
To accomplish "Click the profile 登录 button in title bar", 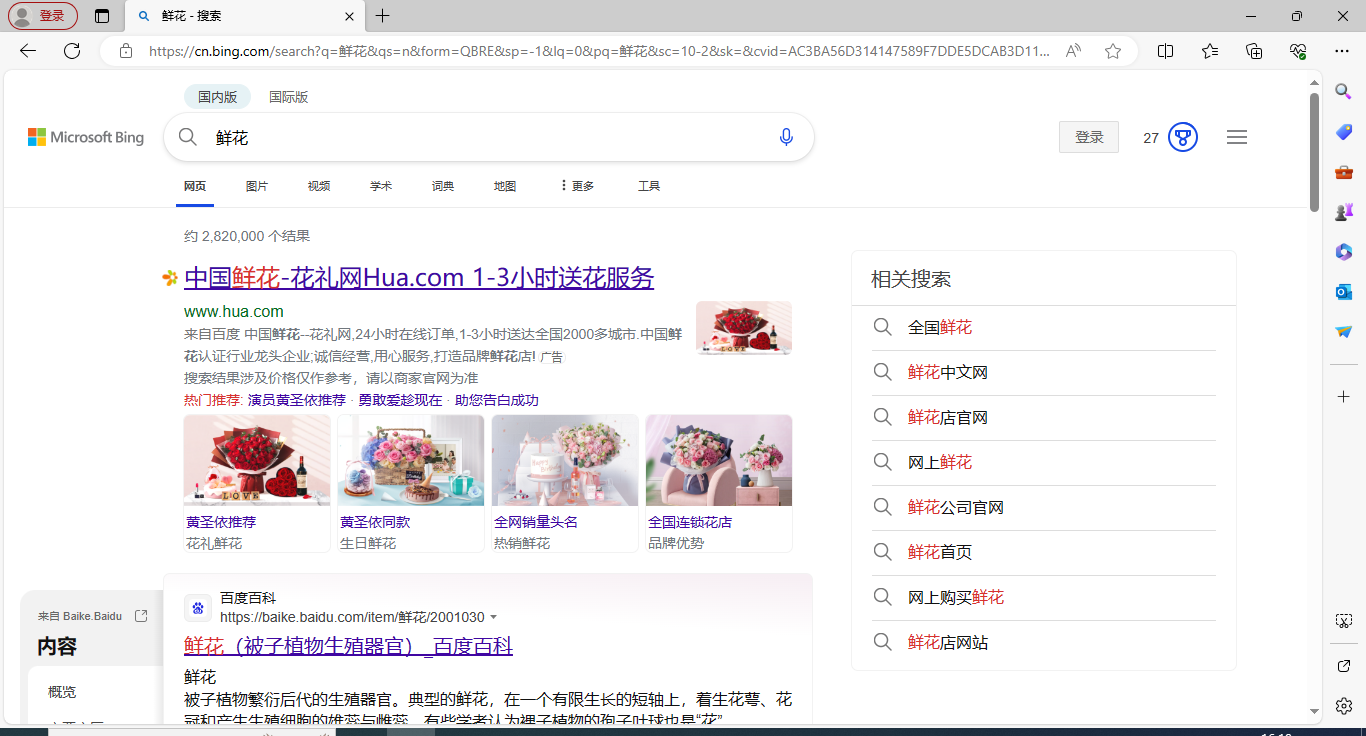I will (x=42, y=16).
